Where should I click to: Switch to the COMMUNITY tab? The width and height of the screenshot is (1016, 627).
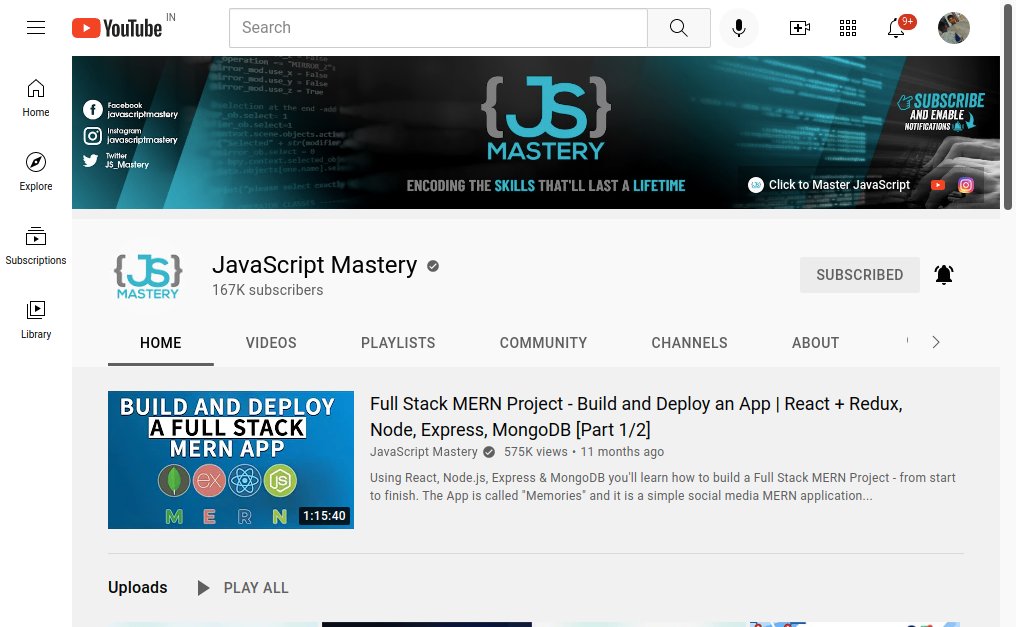tap(543, 343)
